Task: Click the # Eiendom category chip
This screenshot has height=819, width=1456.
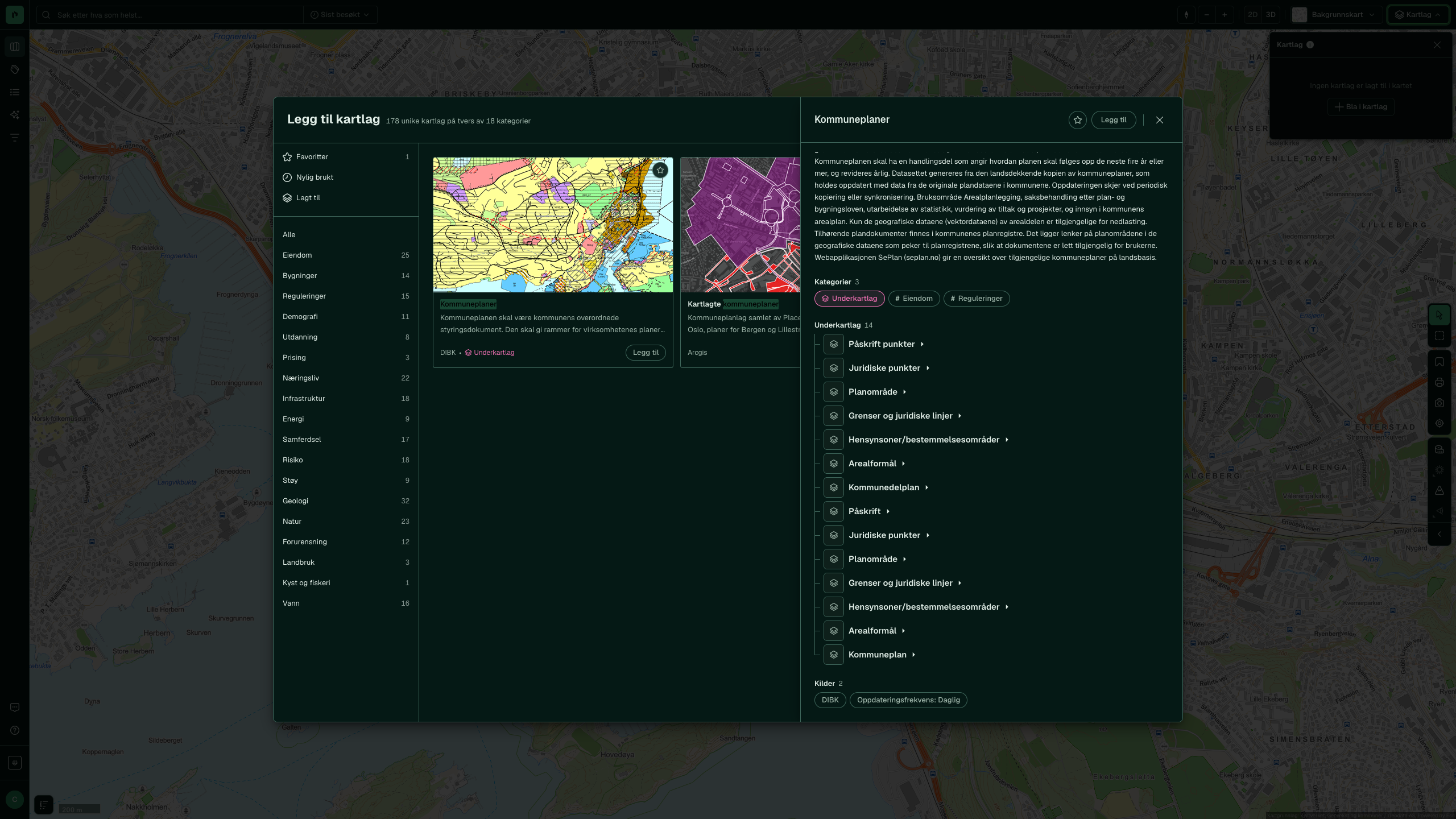Action: (914, 299)
